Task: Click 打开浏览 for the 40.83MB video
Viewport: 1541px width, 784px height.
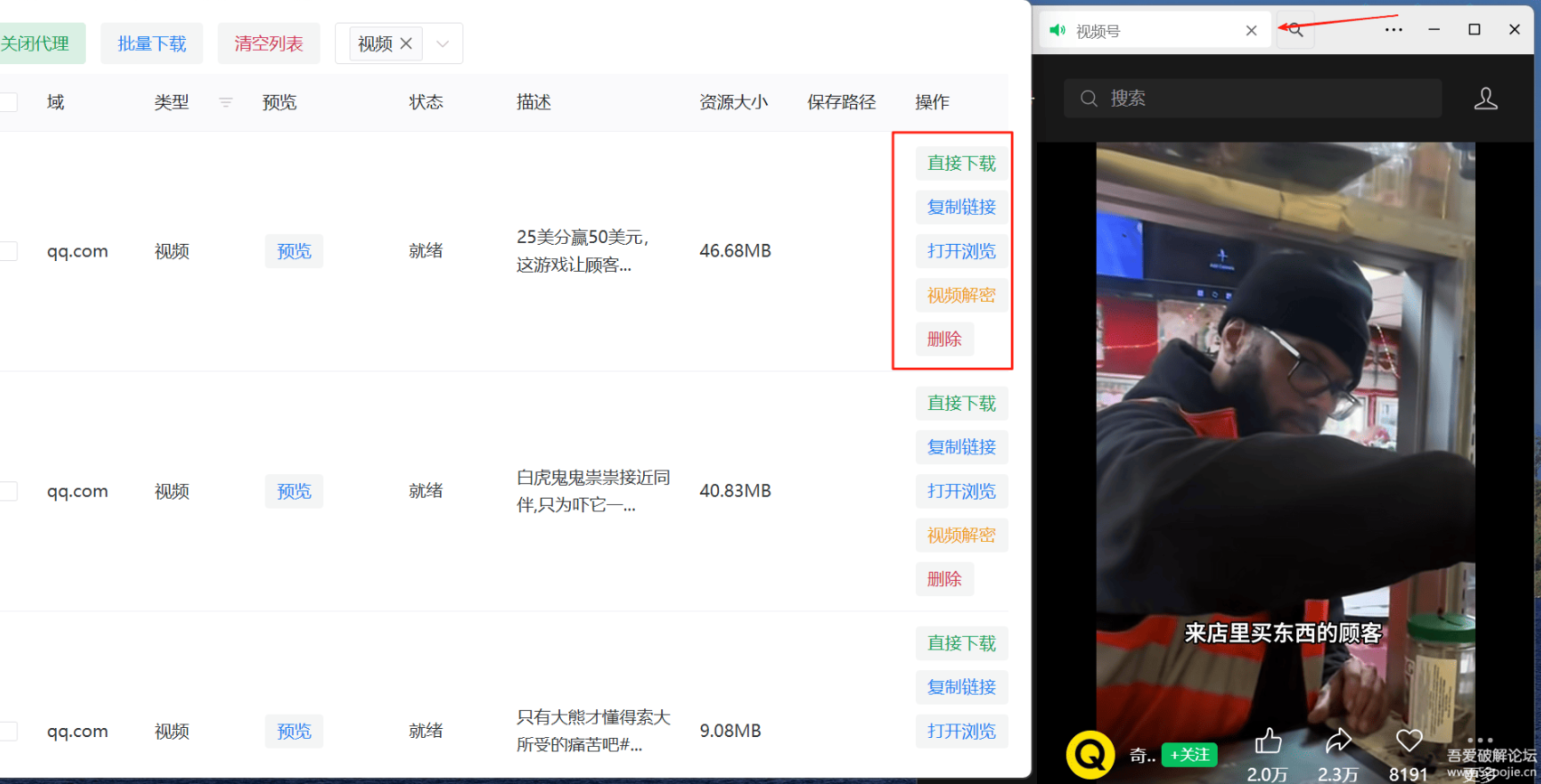Action: [x=961, y=491]
